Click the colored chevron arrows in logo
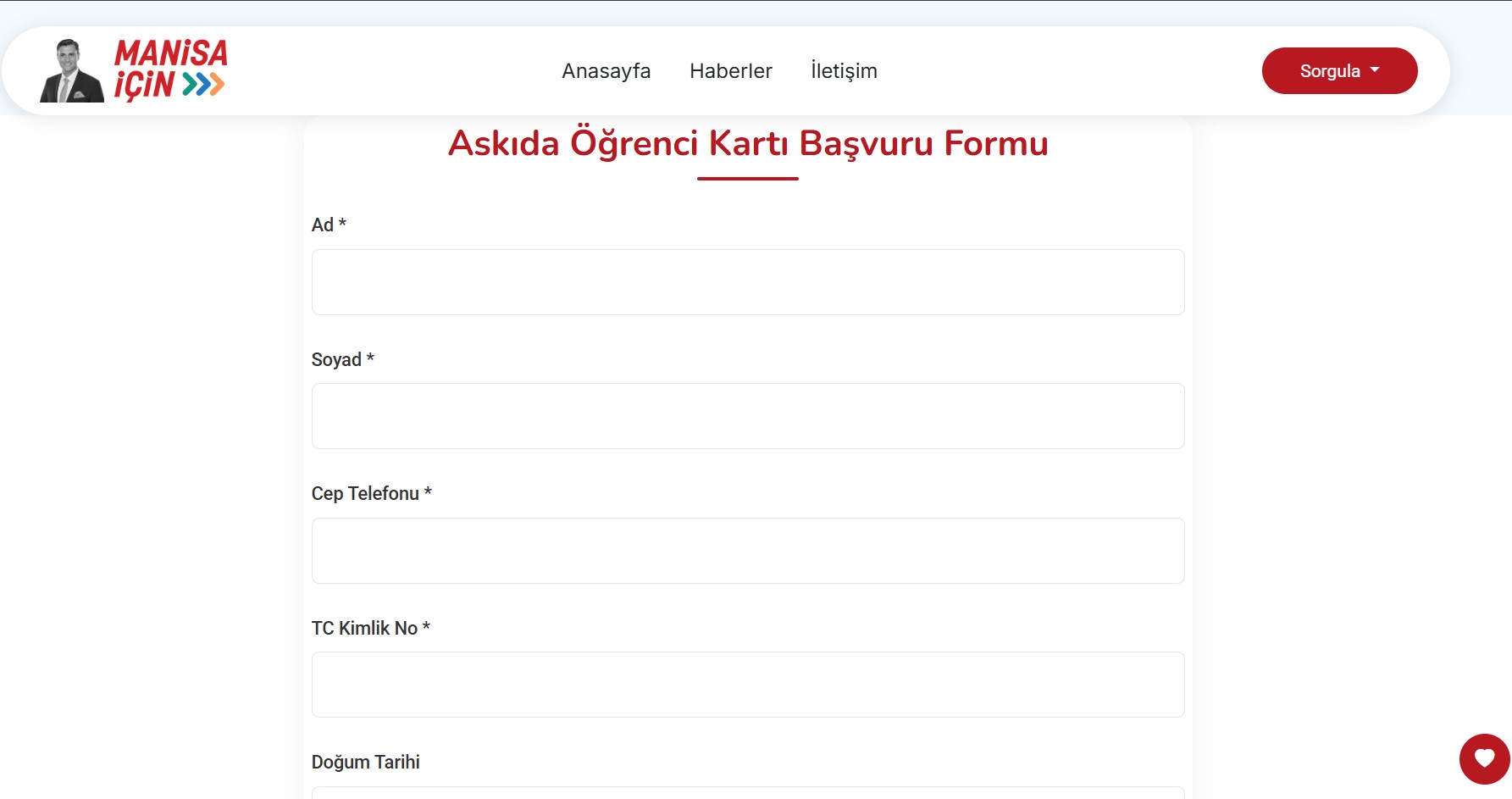 (203, 85)
